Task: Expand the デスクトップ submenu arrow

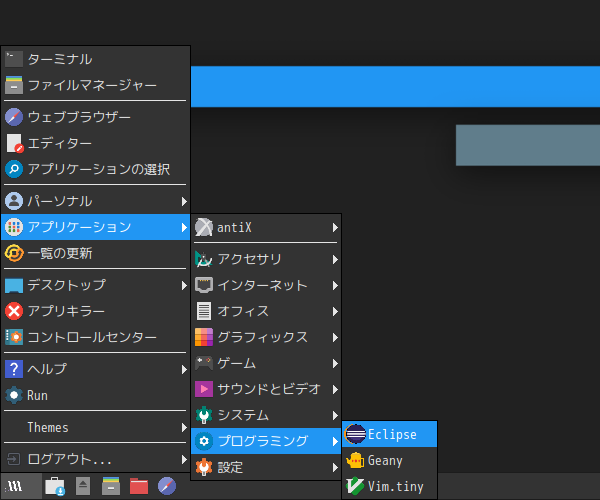Action: click(184, 285)
